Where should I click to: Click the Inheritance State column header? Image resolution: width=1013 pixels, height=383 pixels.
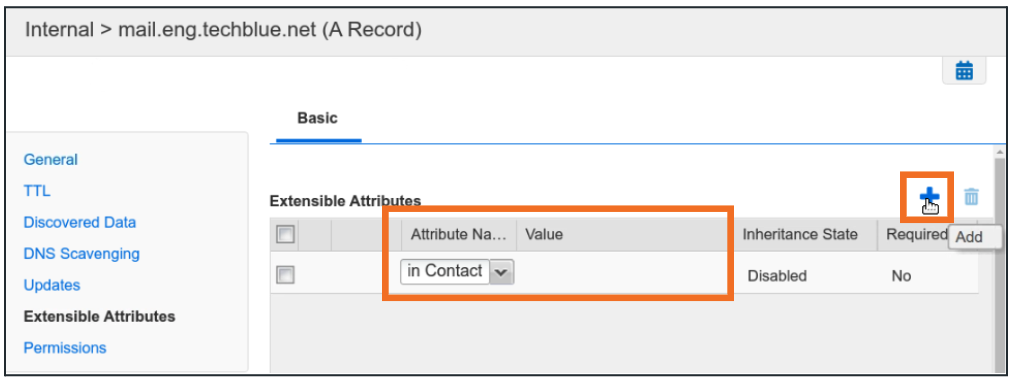tap(800, 234)
